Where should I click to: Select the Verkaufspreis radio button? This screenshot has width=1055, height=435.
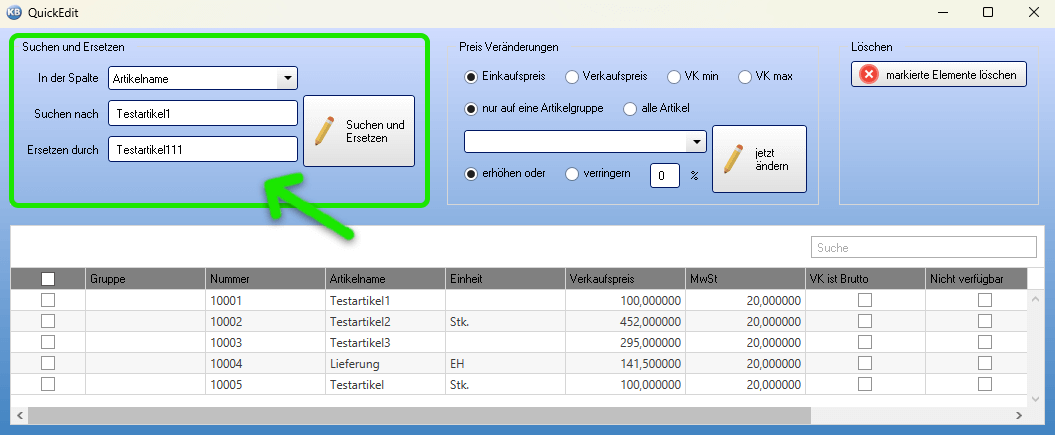[572, 76]
